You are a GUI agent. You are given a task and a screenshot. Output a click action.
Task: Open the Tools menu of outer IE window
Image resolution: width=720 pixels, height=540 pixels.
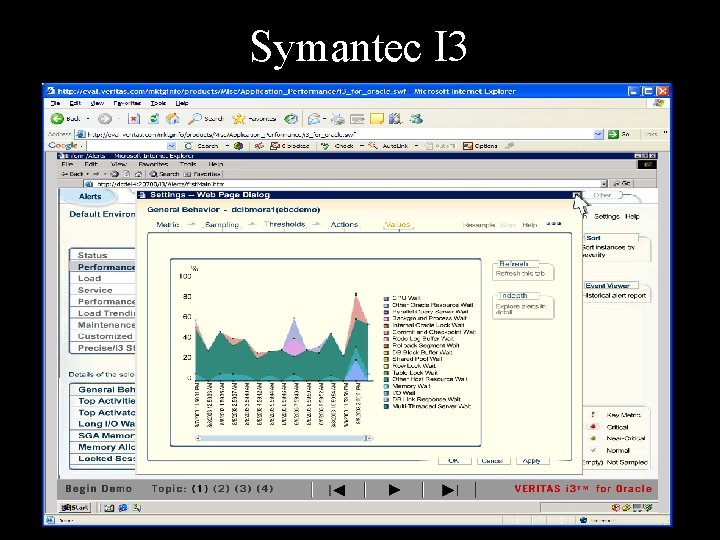(x=158, y=103)
